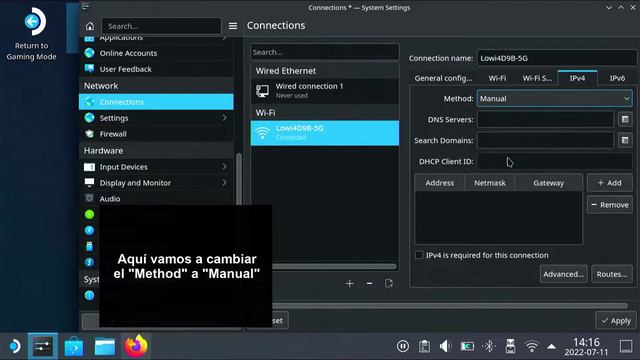The width and height of the screenshot is (640, 360).
Task: Click the Gateway column header
Action: pyautogui.click(x=548, y=183)
